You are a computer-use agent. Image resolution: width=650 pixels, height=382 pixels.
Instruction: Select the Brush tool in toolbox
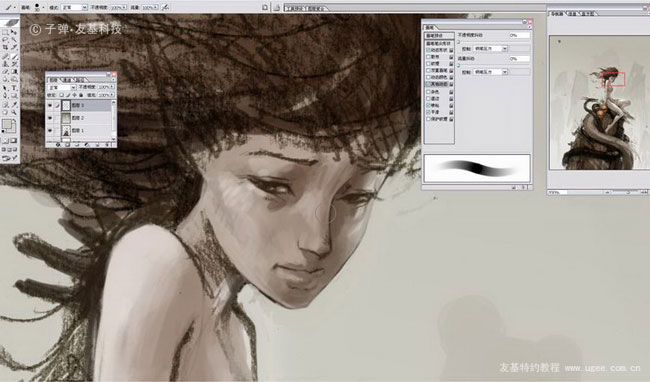click(14, 56)
